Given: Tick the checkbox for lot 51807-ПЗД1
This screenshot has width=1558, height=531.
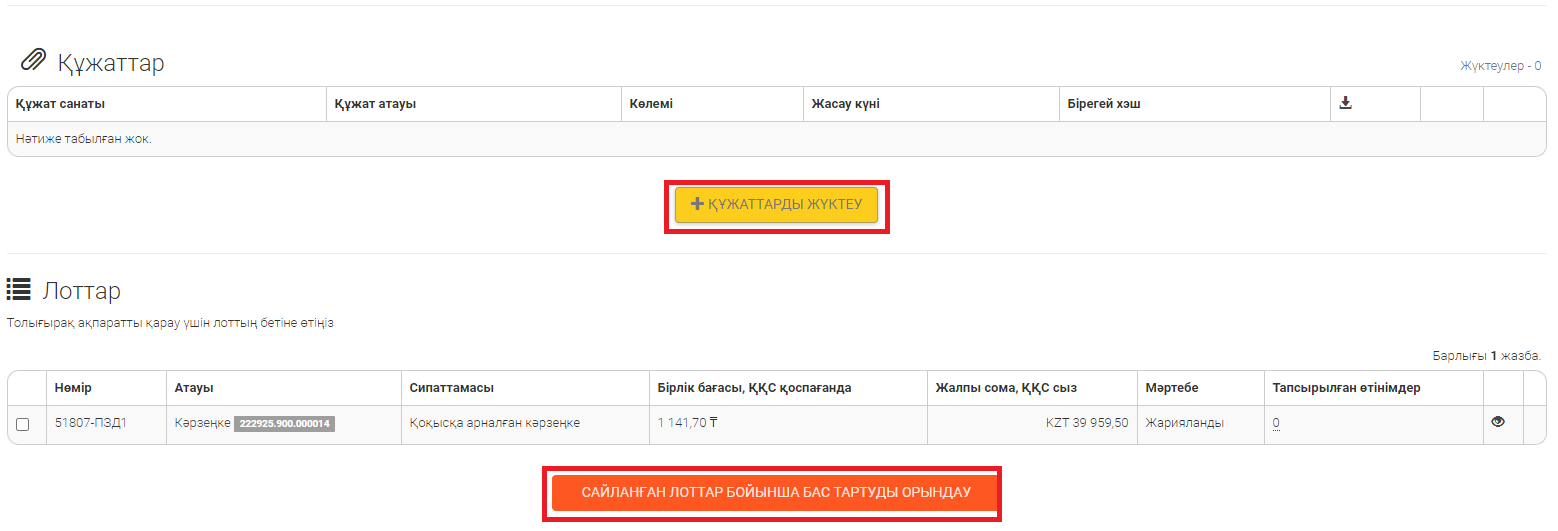Looking at the screenshot, I should 23,424.
